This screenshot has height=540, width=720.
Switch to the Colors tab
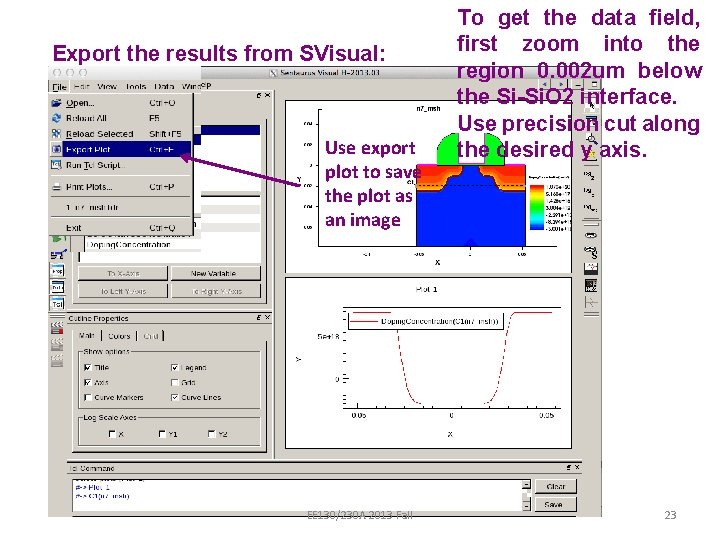tap(119, 336)
